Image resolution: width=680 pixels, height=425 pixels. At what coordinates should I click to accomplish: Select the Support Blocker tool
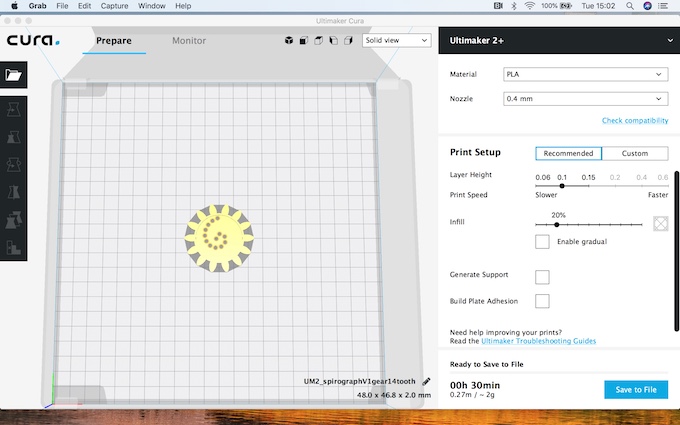coord(13,248)
